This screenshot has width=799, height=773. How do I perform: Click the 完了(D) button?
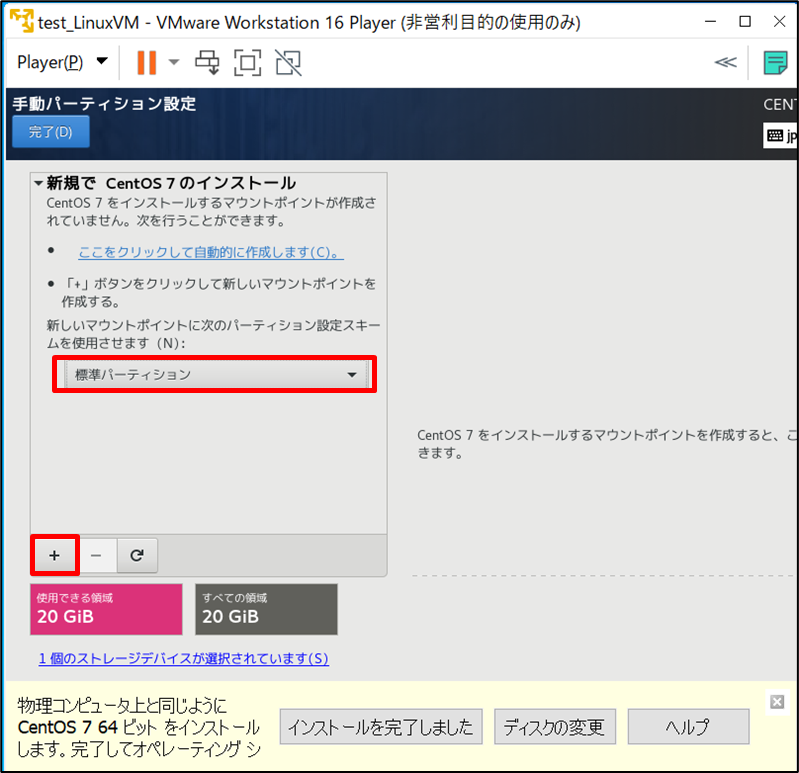[51, 132]
